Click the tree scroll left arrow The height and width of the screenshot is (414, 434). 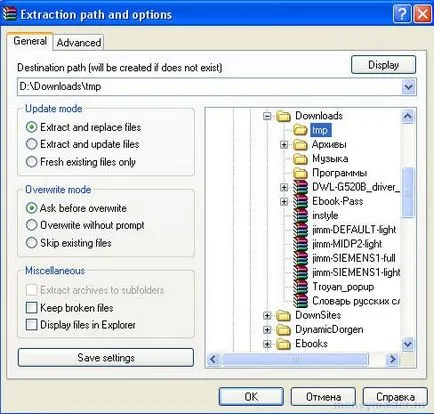(x=213, y=359)
